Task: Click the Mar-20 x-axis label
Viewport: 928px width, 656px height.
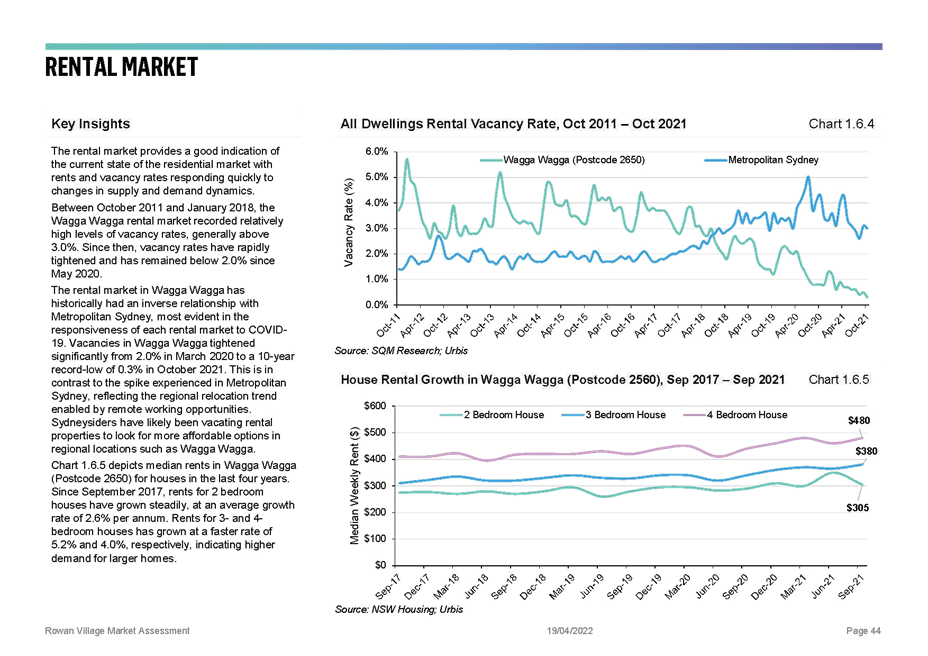Action: pyautogui.click(x=677, y=587)
